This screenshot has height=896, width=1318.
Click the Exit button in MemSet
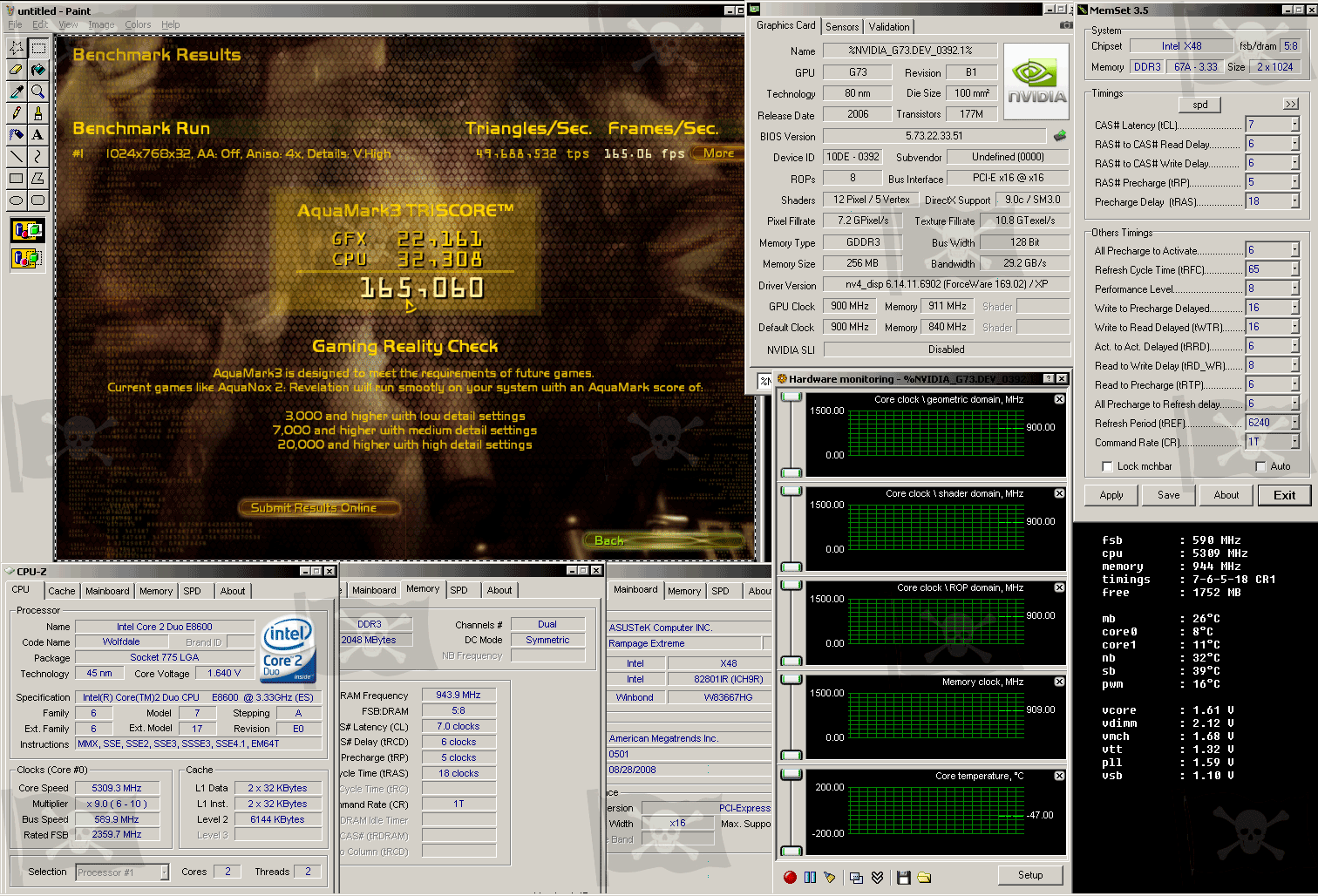click(1285, 495)
